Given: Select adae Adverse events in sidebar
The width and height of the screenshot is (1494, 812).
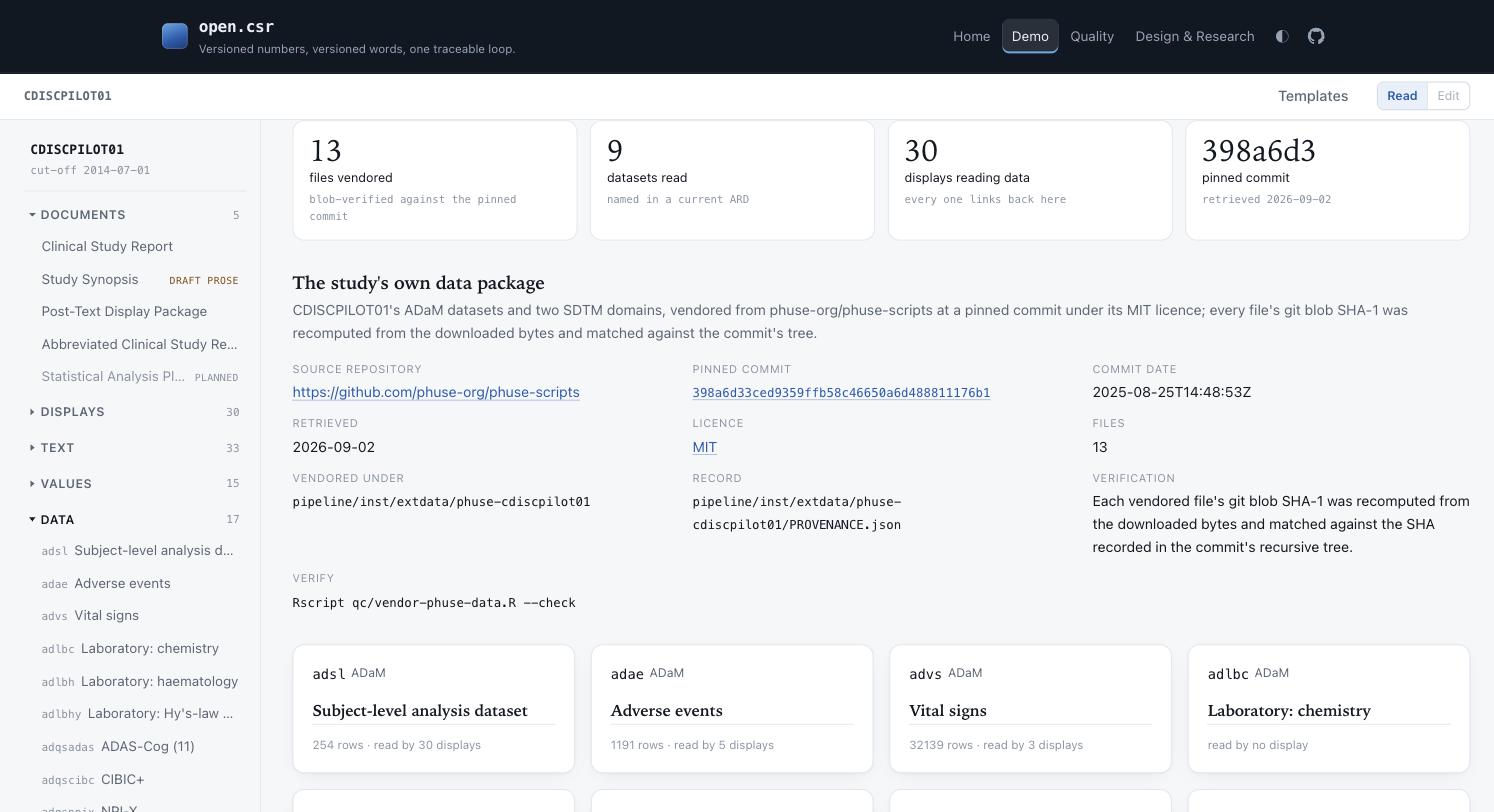Looking at the screenshot, I should (x=140, y=584).
